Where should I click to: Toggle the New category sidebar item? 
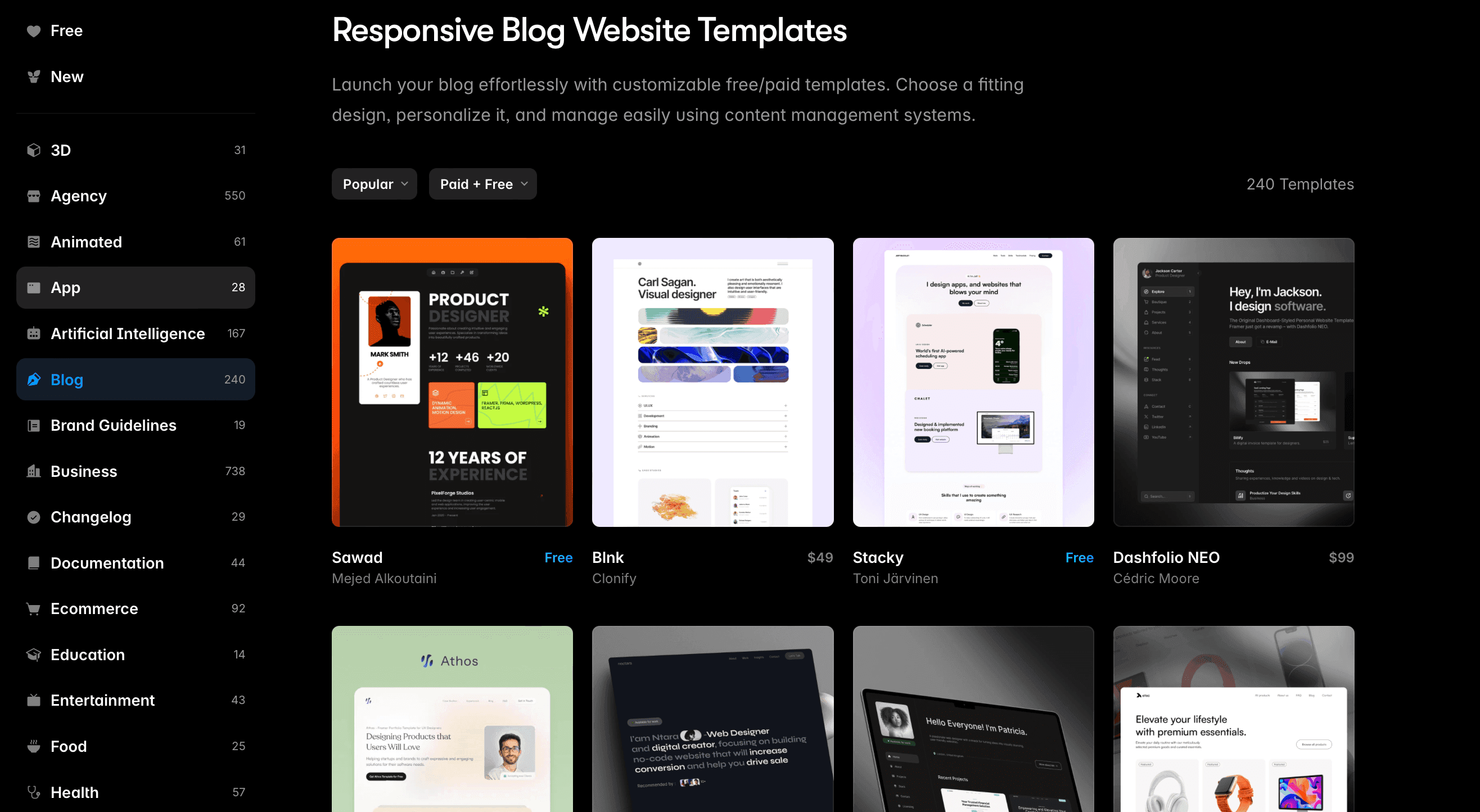click(67, 76)
